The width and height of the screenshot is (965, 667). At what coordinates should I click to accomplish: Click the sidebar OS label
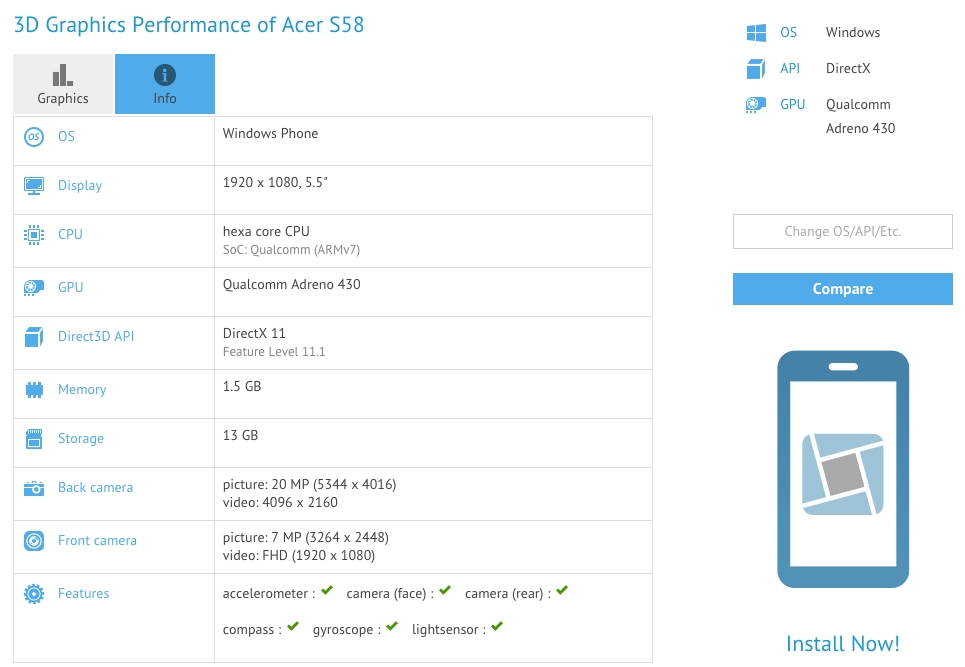tap(788, 33)
